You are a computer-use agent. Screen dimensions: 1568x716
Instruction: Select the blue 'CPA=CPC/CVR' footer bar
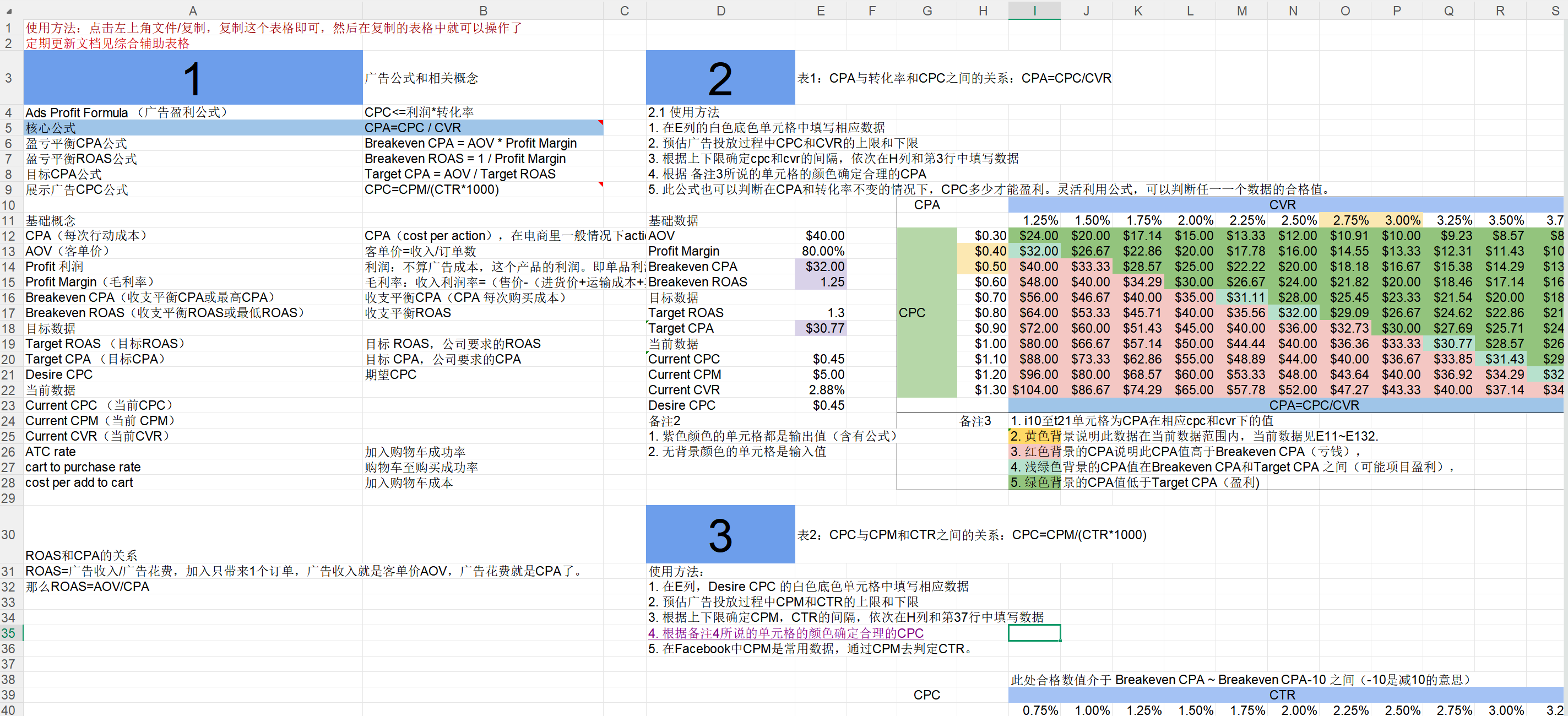[x=1285, y=405]
